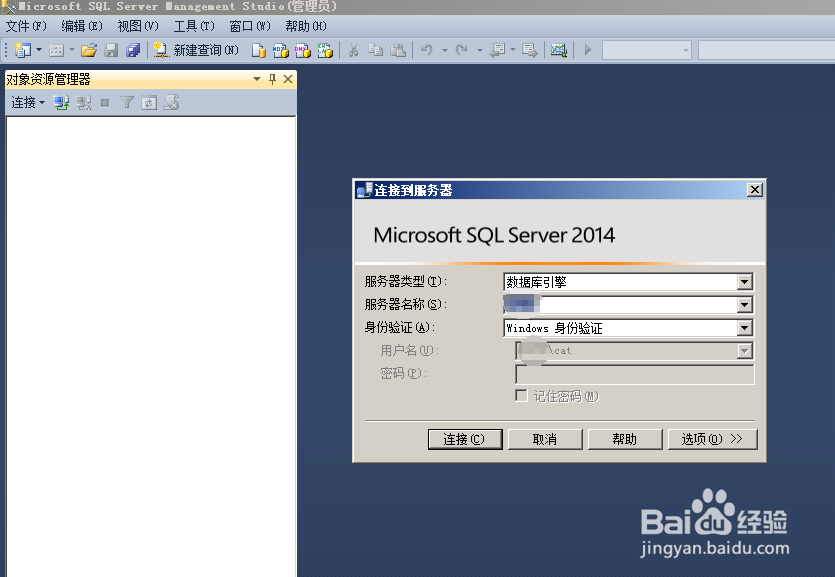The width and height of the screenshot is (835, 577).
Task: Click the Open File folder icon
Action: click(x=89, y=50)
